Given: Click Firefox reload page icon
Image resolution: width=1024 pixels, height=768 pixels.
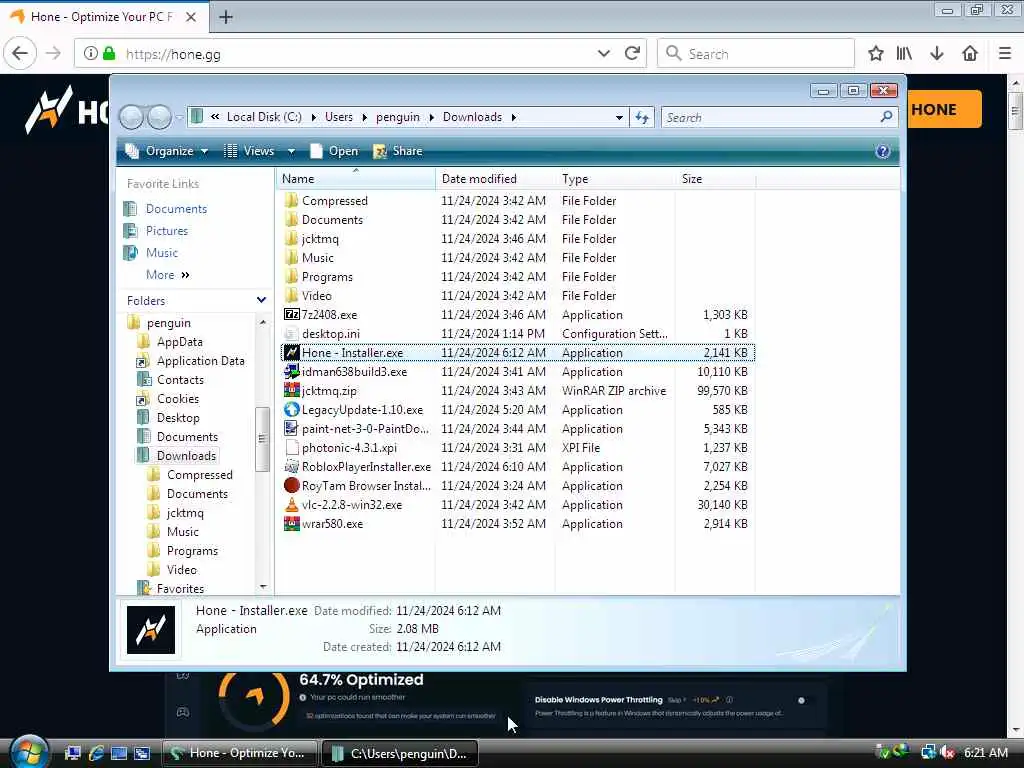Looking at the screenshot, I should tap(632, 54).
